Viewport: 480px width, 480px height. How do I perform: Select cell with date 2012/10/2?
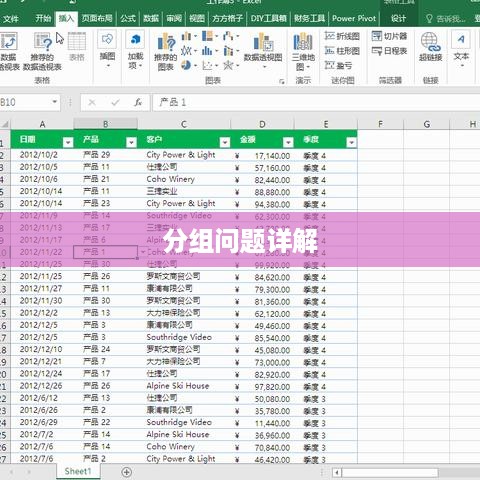42,155
